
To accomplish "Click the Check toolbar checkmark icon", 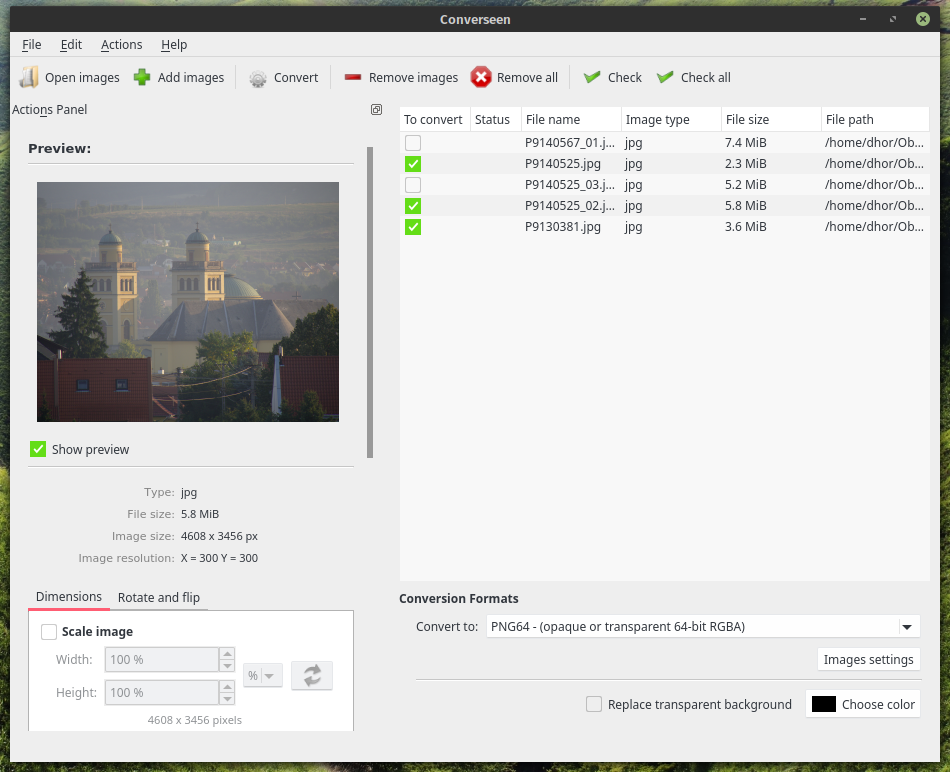I will point(591,77).
